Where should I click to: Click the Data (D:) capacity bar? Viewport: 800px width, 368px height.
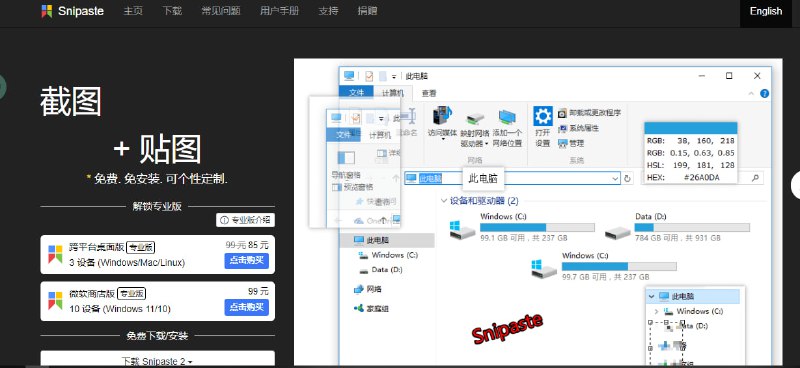(692, 228)
